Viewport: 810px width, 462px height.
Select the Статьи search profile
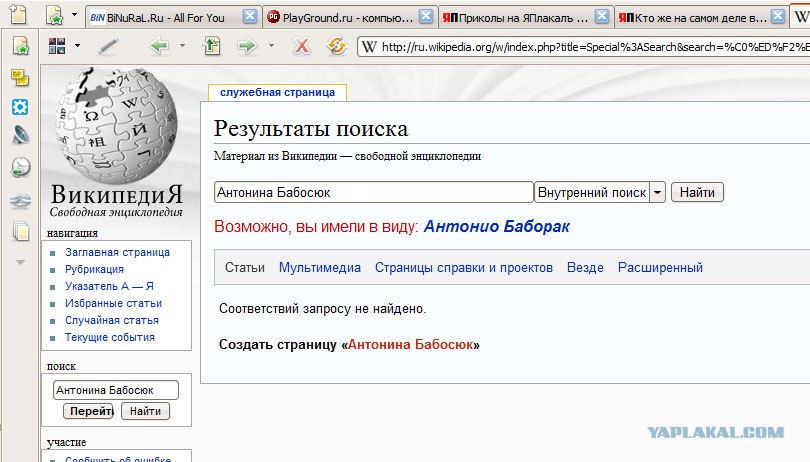(x=245, y=268)
